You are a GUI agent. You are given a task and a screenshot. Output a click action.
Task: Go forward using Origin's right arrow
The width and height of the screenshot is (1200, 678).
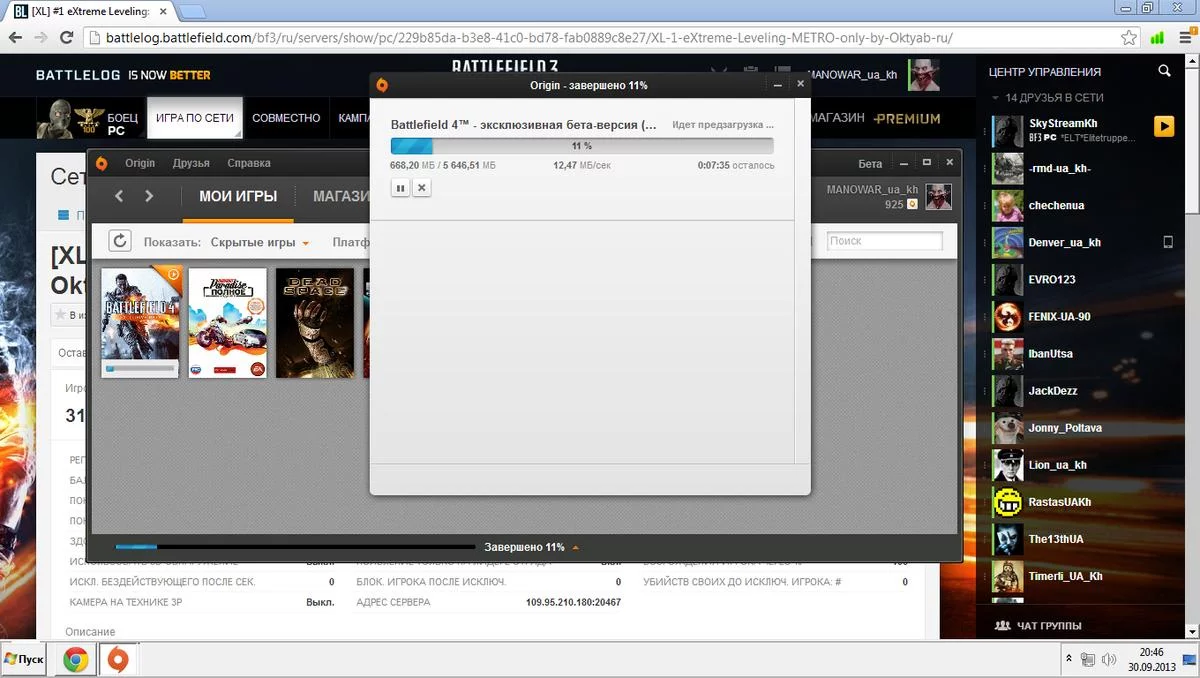click(149, 196)
